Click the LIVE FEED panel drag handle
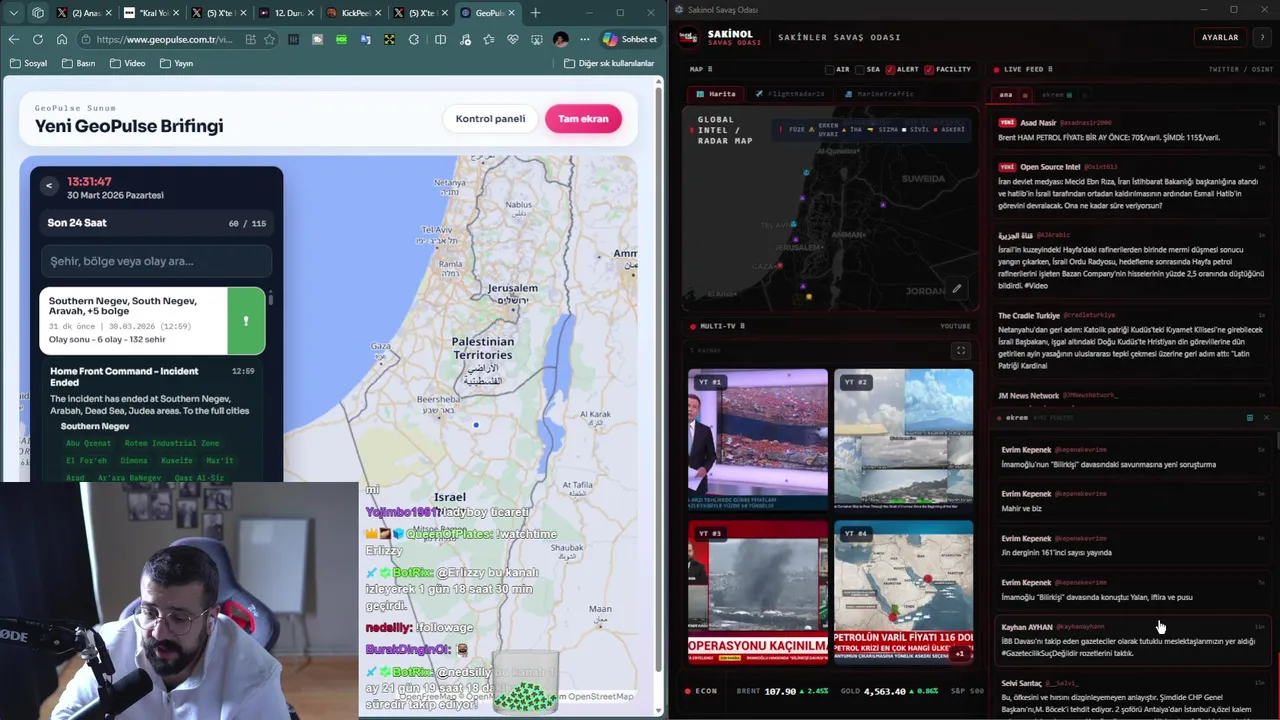This screenshot has width=1280, height=720. coord(1050,70)
